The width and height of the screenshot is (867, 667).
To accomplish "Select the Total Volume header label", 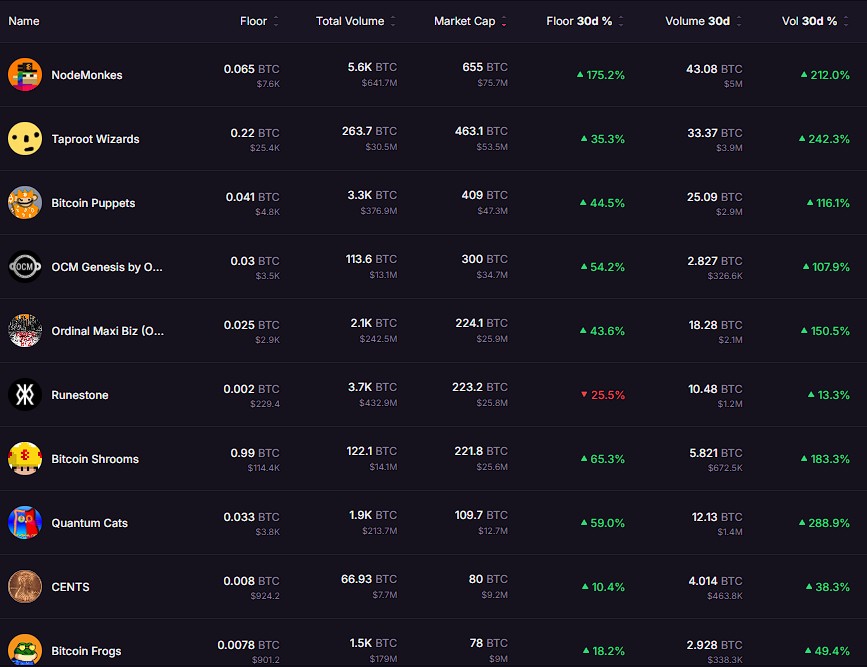I will (x=350, y=21).
